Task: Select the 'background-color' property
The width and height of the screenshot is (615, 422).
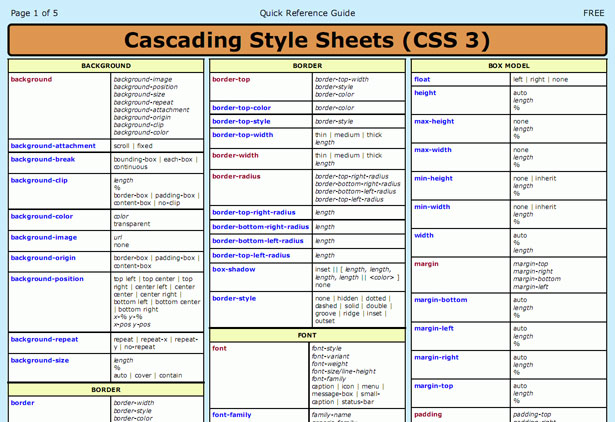Action: (x=42, y=216)
